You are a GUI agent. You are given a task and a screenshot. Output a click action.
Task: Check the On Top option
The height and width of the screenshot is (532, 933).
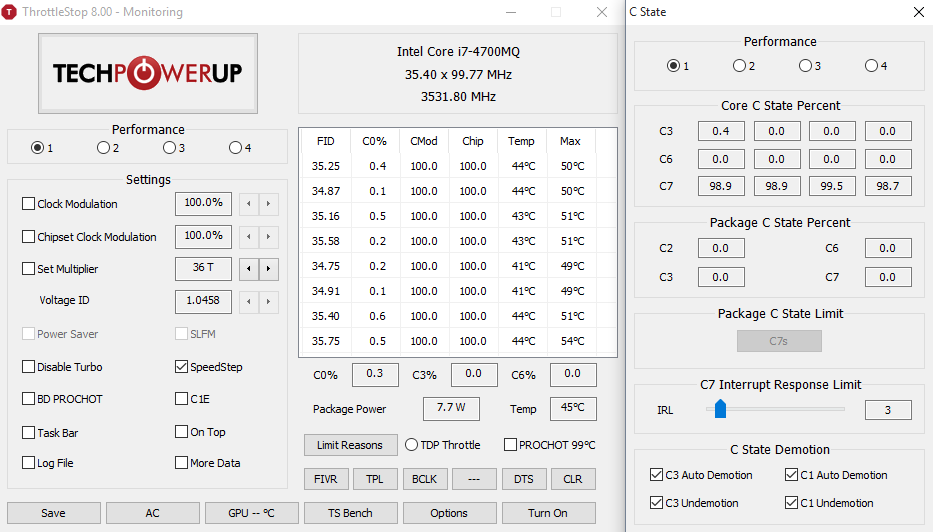181,431
